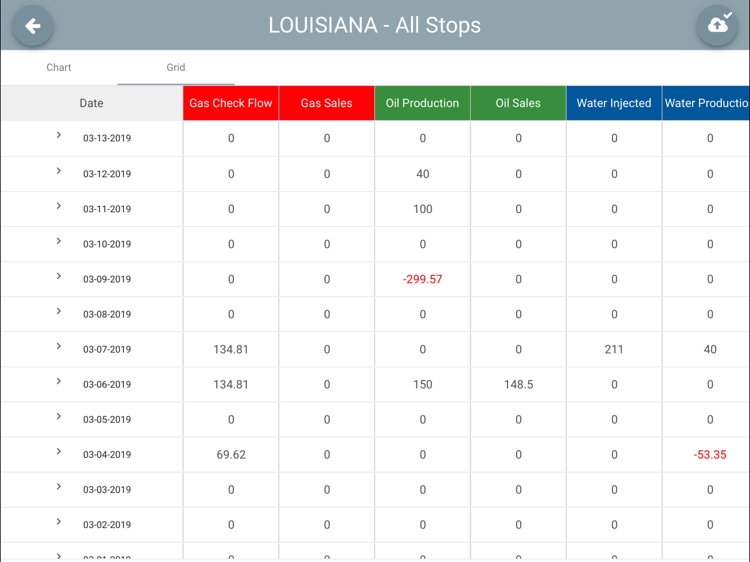The image size is (750, 562).
Task: Select the red -53.35 water production value
Action: click(x=710, y=455)
